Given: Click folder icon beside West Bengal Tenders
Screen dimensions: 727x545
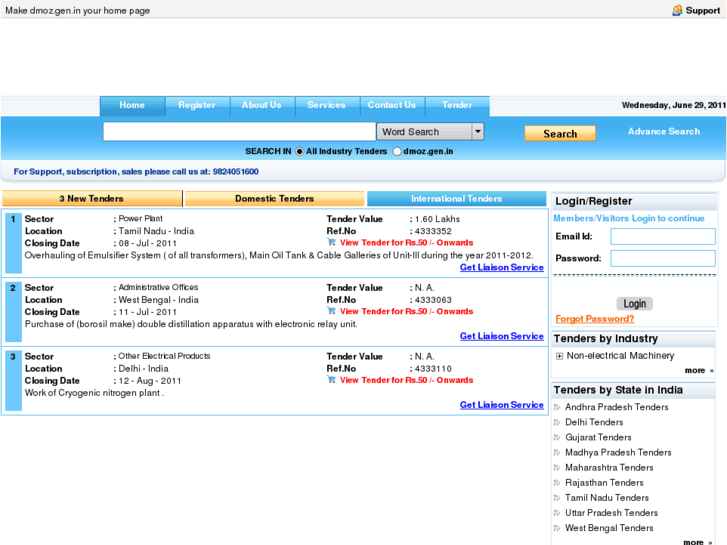Looking at the screenshot, I should point(557,528).
